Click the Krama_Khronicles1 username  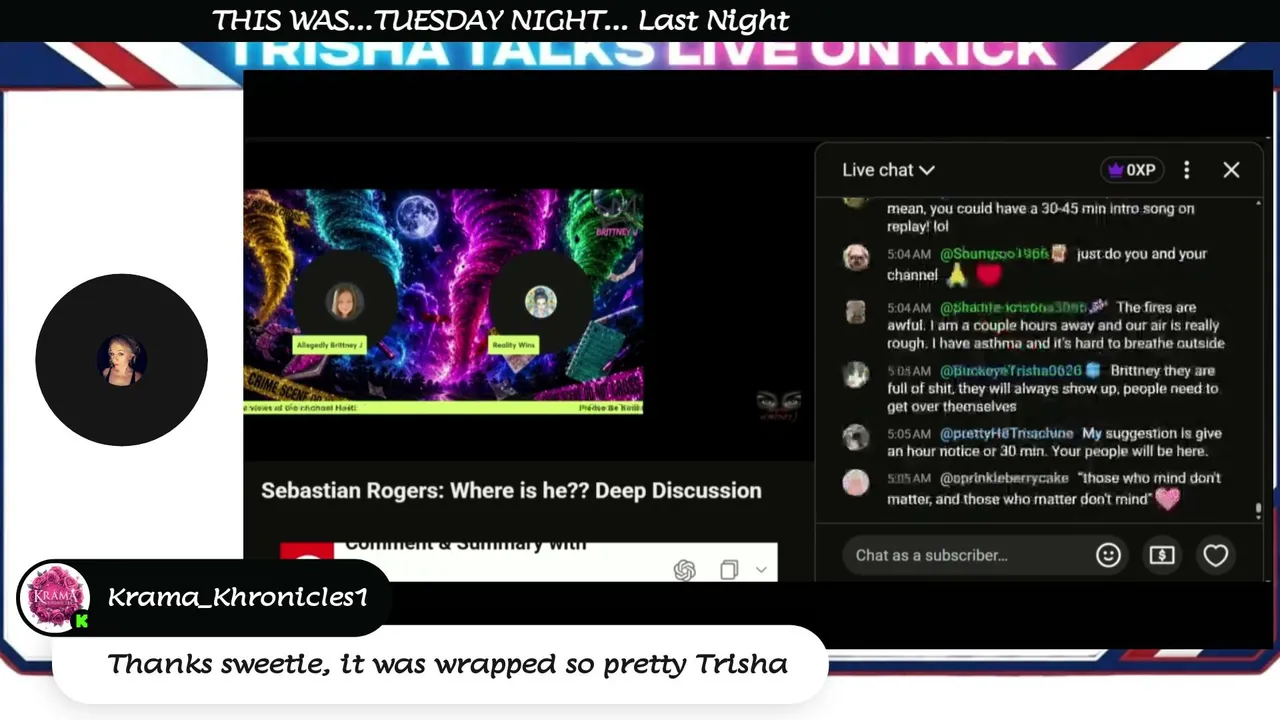[x=238, y=597]
